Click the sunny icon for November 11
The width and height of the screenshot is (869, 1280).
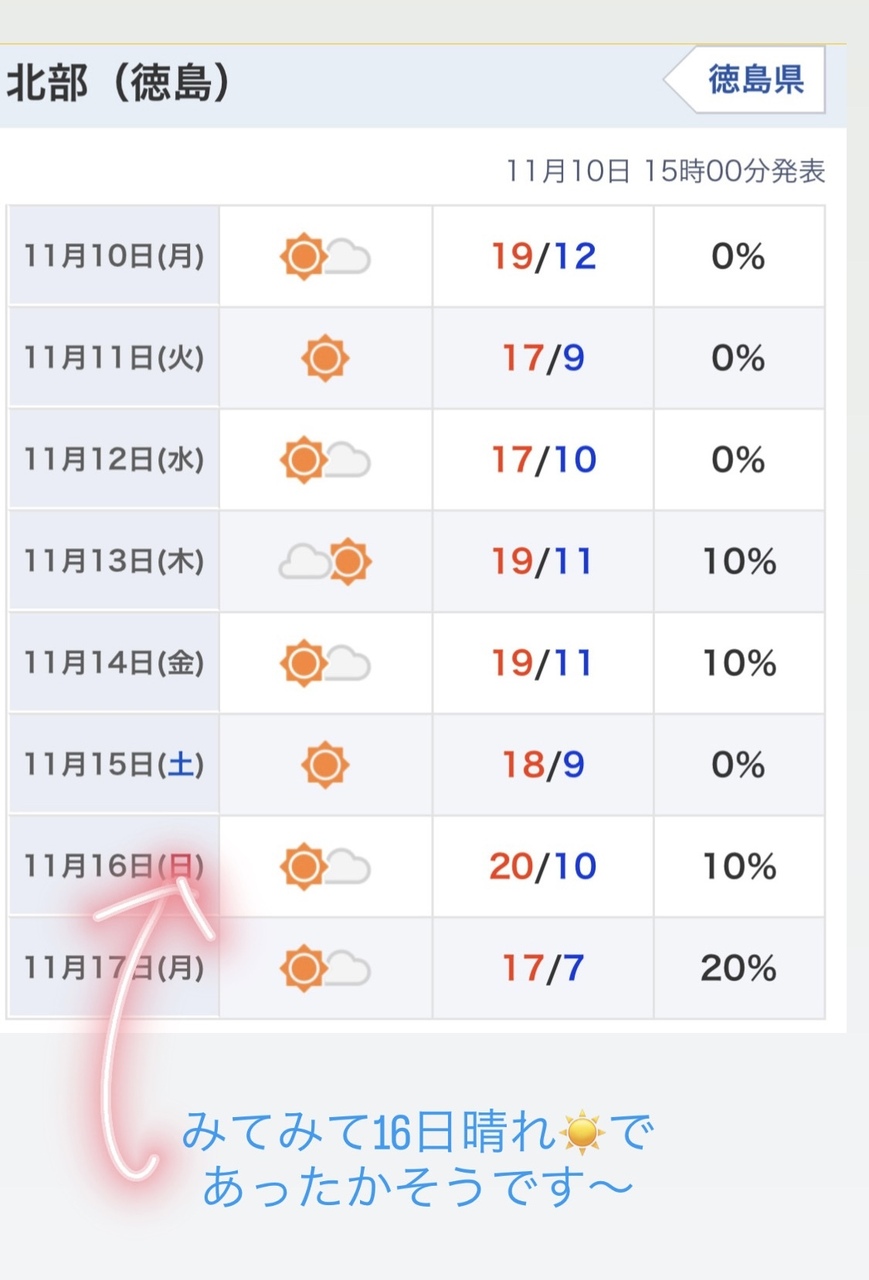[x=325, y=358]
